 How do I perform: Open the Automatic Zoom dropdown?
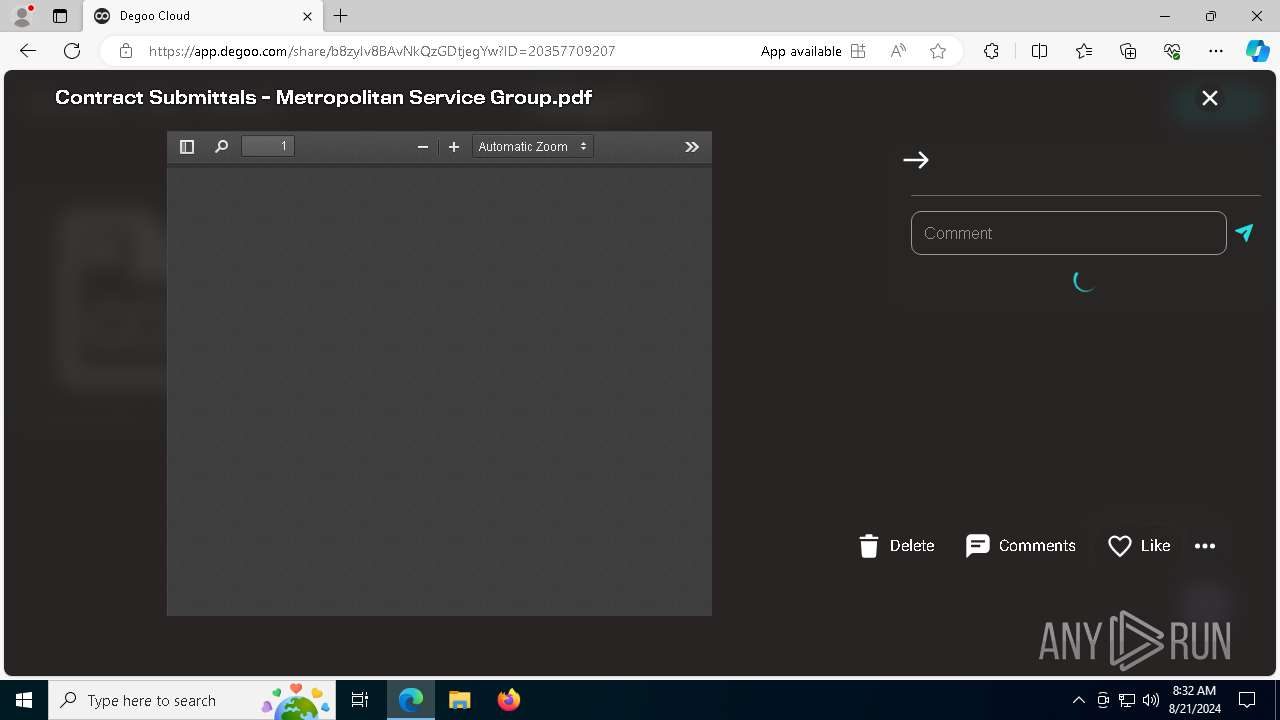[x=533, y=147]
